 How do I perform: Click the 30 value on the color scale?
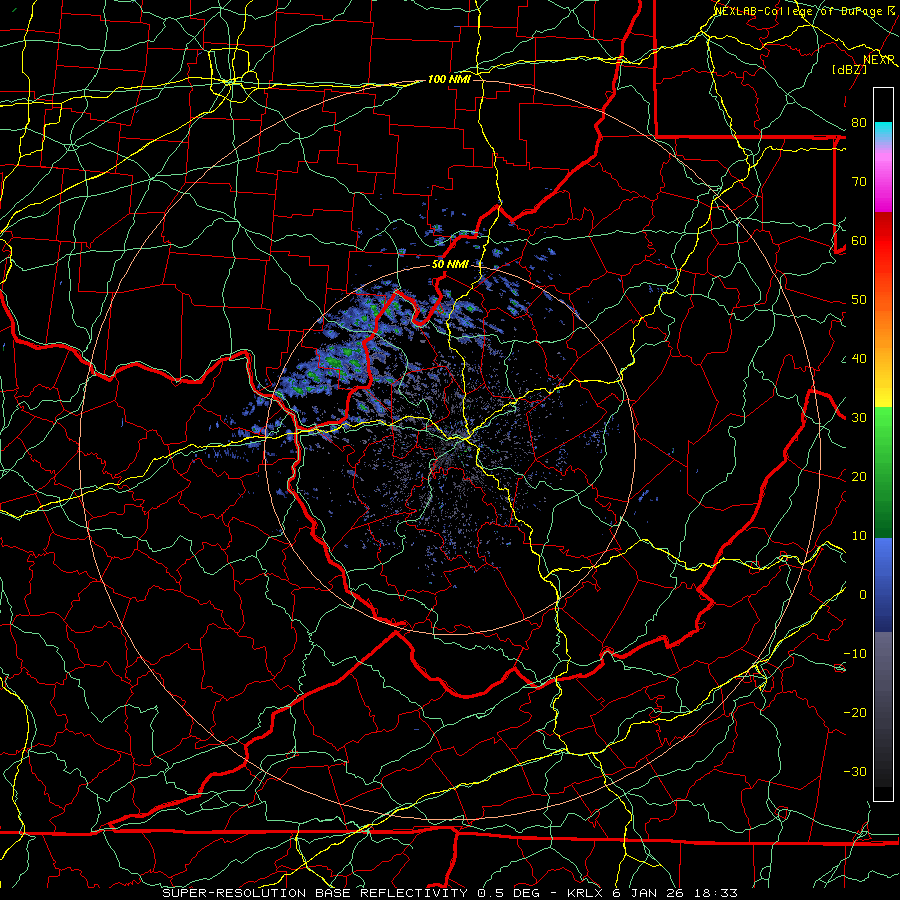coord(859,418)
